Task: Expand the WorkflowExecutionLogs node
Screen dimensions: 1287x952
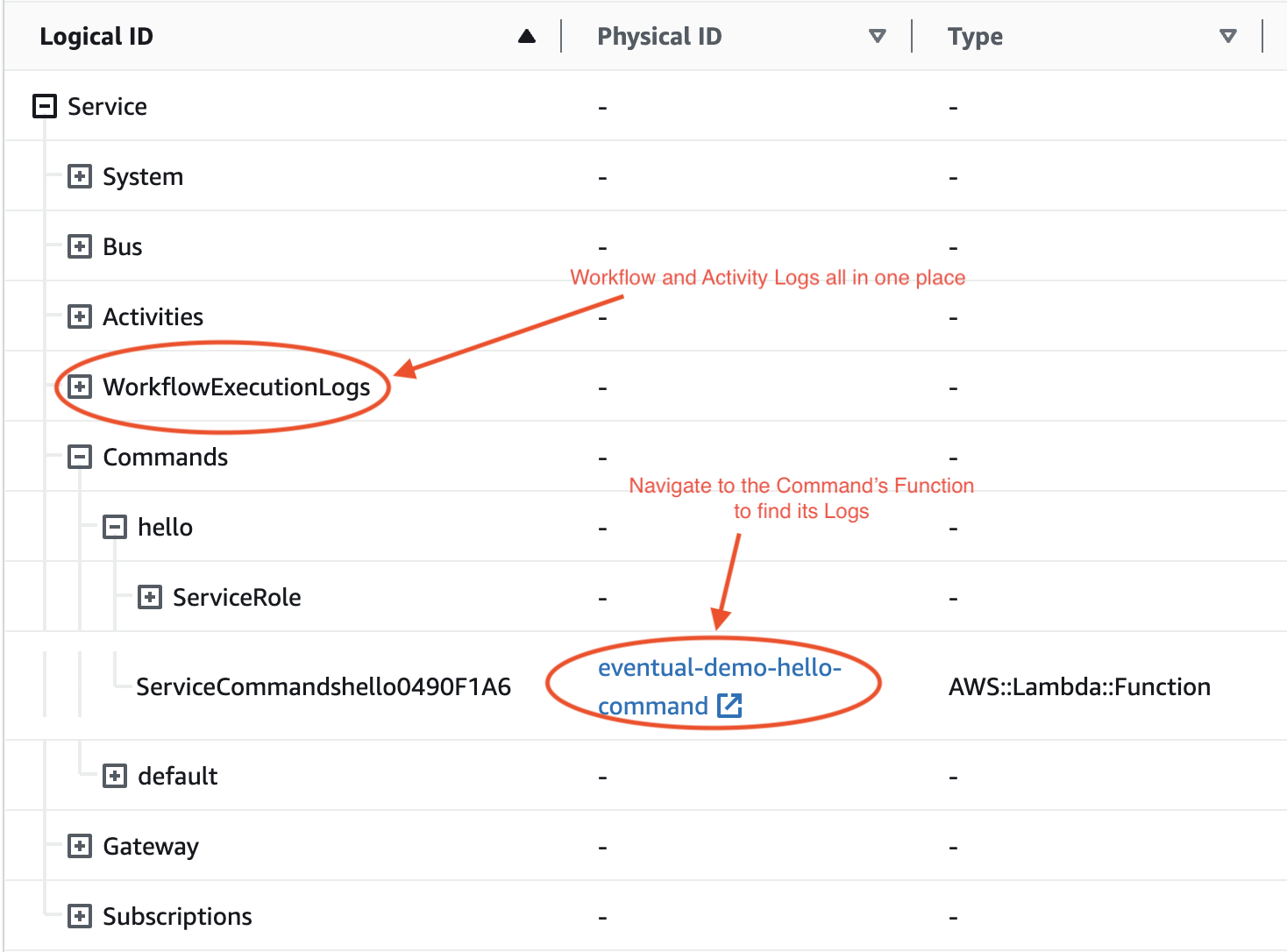Action: [x=80, y=387]
